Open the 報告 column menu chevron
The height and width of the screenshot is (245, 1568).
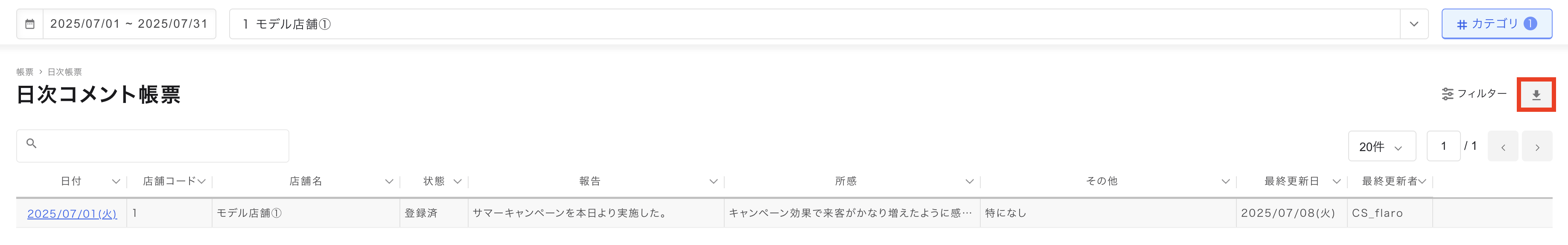(x=714, y=182)
